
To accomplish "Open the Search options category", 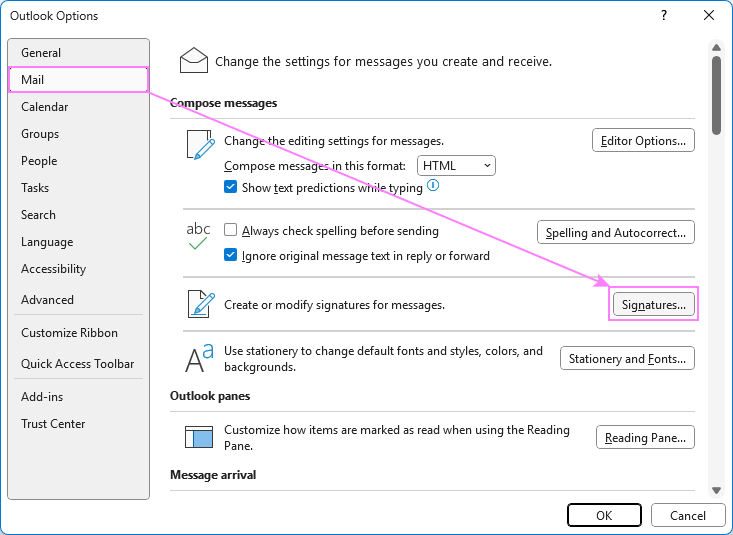I will click(x=79, y=215).
